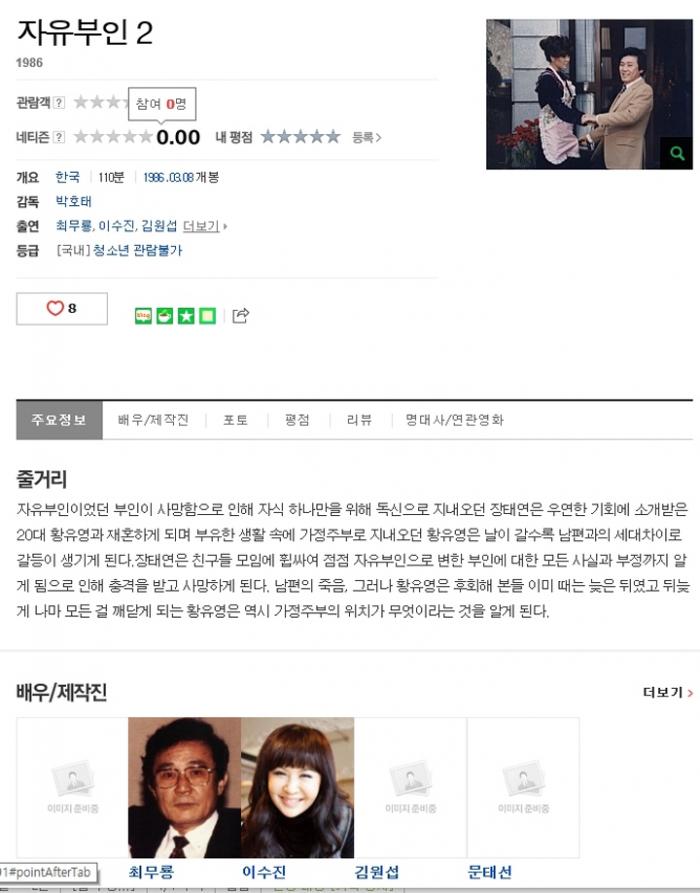Click help icon next to 관람객
Image resolution: width=700 pixels, height=893 pixels.
point(59,103)
